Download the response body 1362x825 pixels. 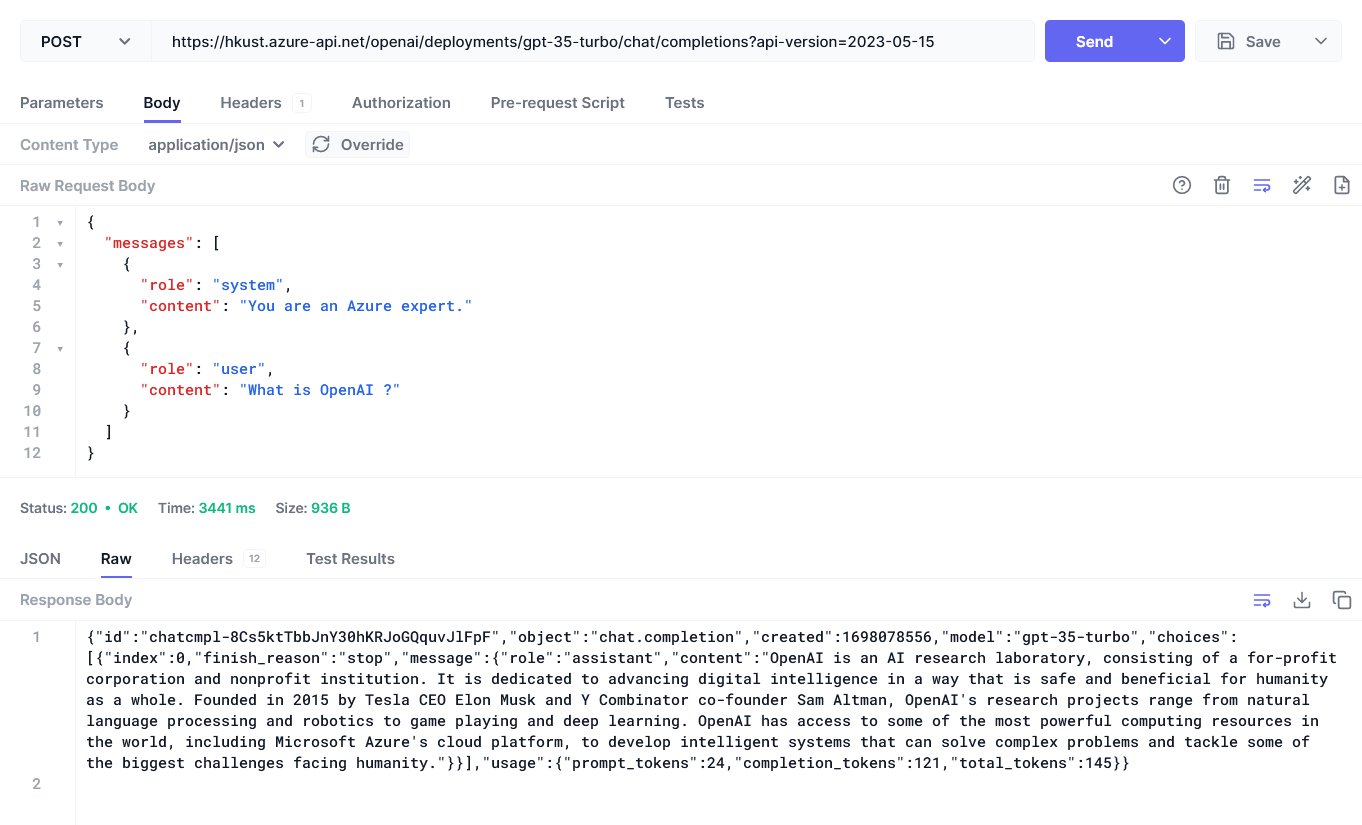click(x=1302, y=600)
